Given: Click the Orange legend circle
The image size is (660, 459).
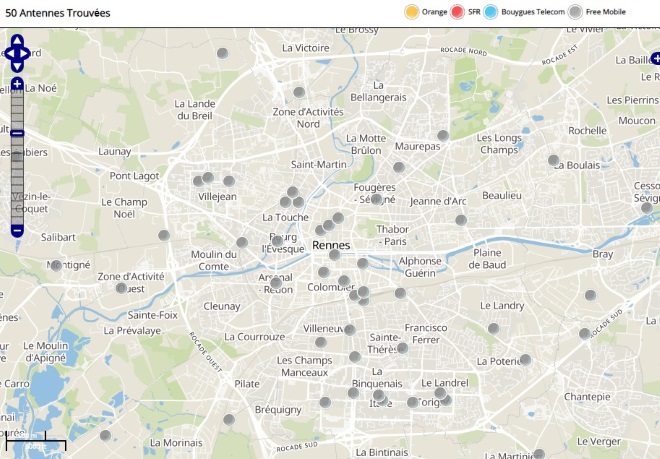Looking at the screenshot, I should point(412,12).
